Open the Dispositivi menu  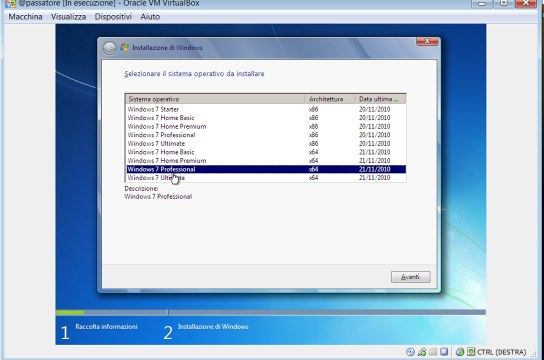click(x=113, y=17)
